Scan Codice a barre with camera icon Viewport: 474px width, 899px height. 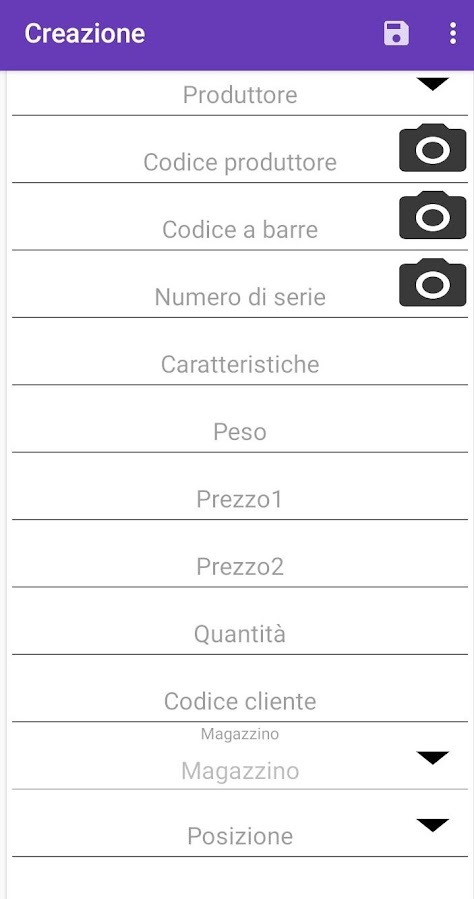(433, 215)
